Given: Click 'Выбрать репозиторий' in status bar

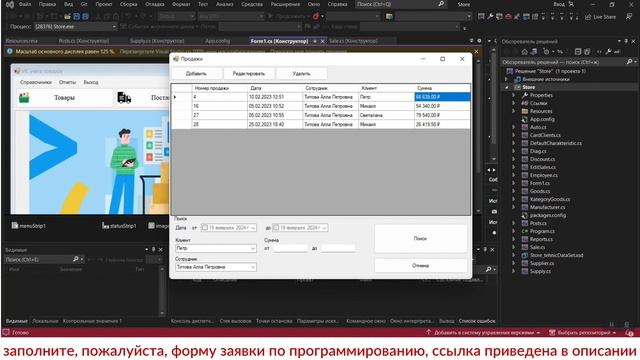Looking at the screenshot, I should [x=582, y=333].
